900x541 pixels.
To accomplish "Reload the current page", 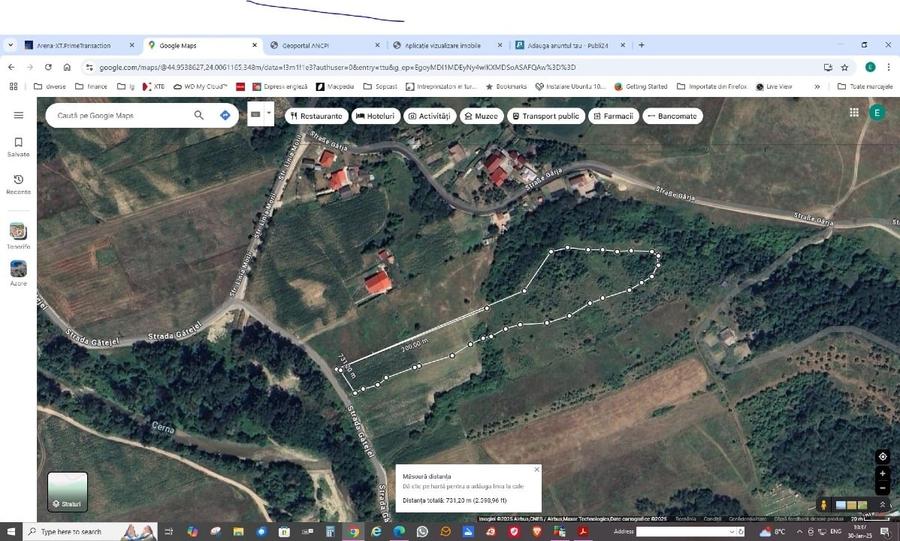I will click(48, 67).
